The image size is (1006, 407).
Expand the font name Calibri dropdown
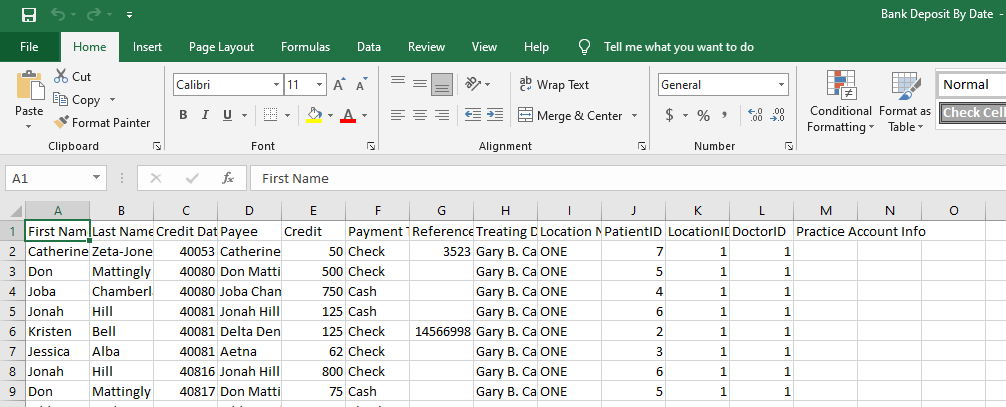point(276,85)
